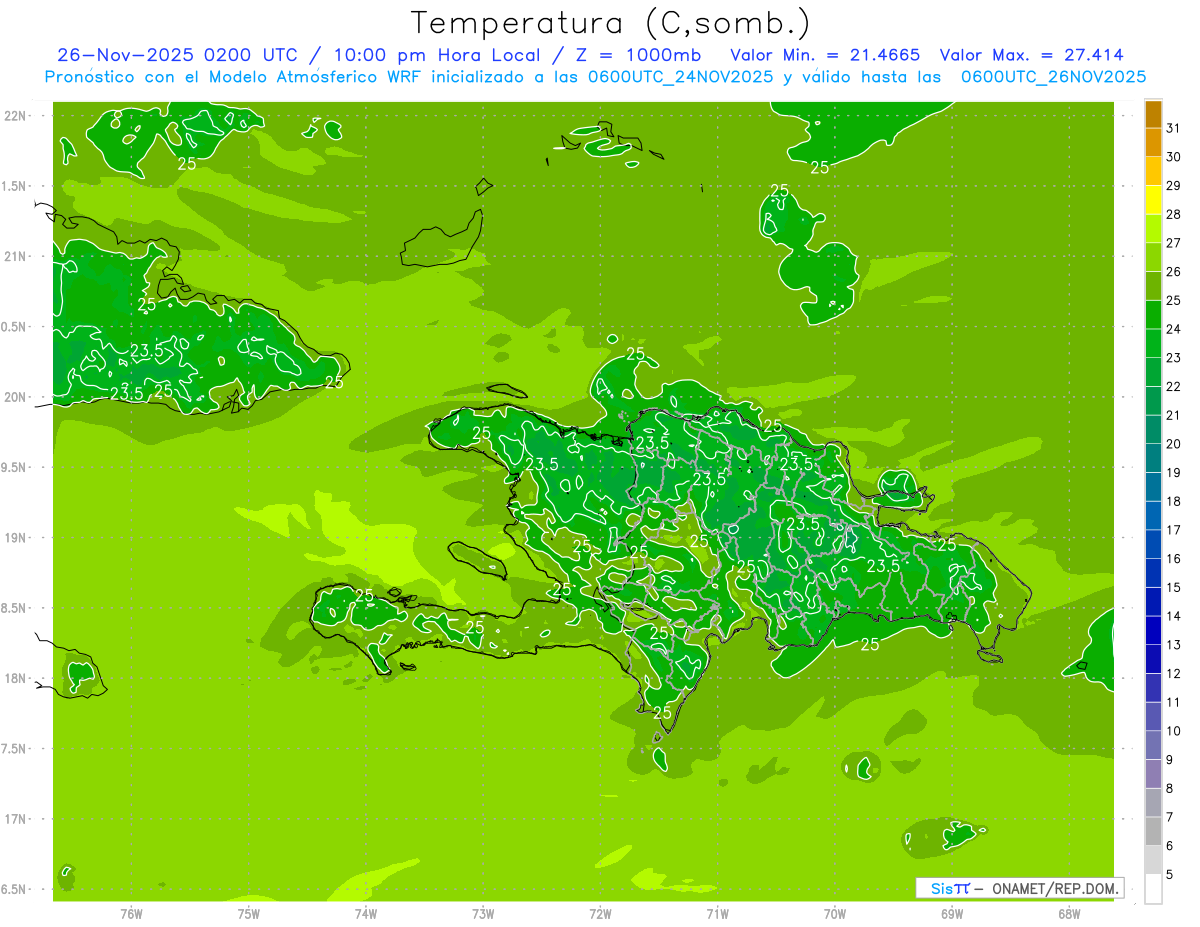The height and width of the screenshot is (927, 1200).
Task: Click the legend color band between 30 and 31
Action: point(1153,143)
